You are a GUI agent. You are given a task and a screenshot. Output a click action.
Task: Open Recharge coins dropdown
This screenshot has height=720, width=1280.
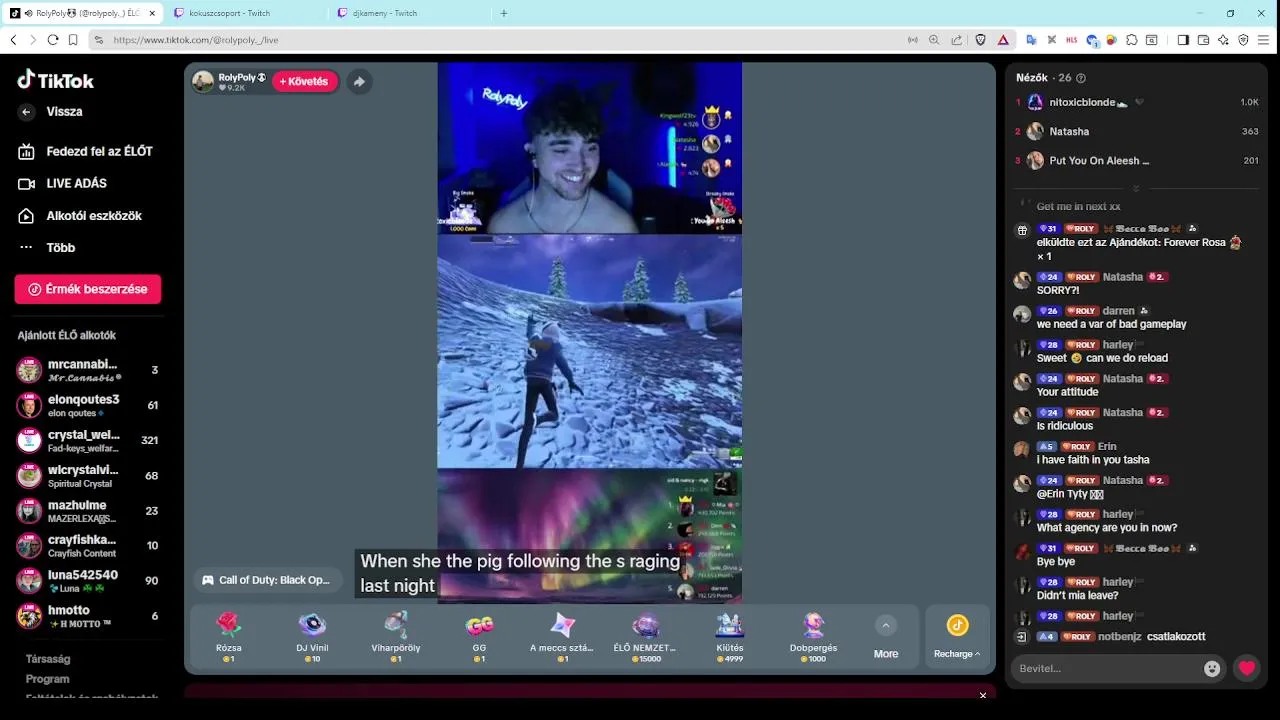[957, 637]
